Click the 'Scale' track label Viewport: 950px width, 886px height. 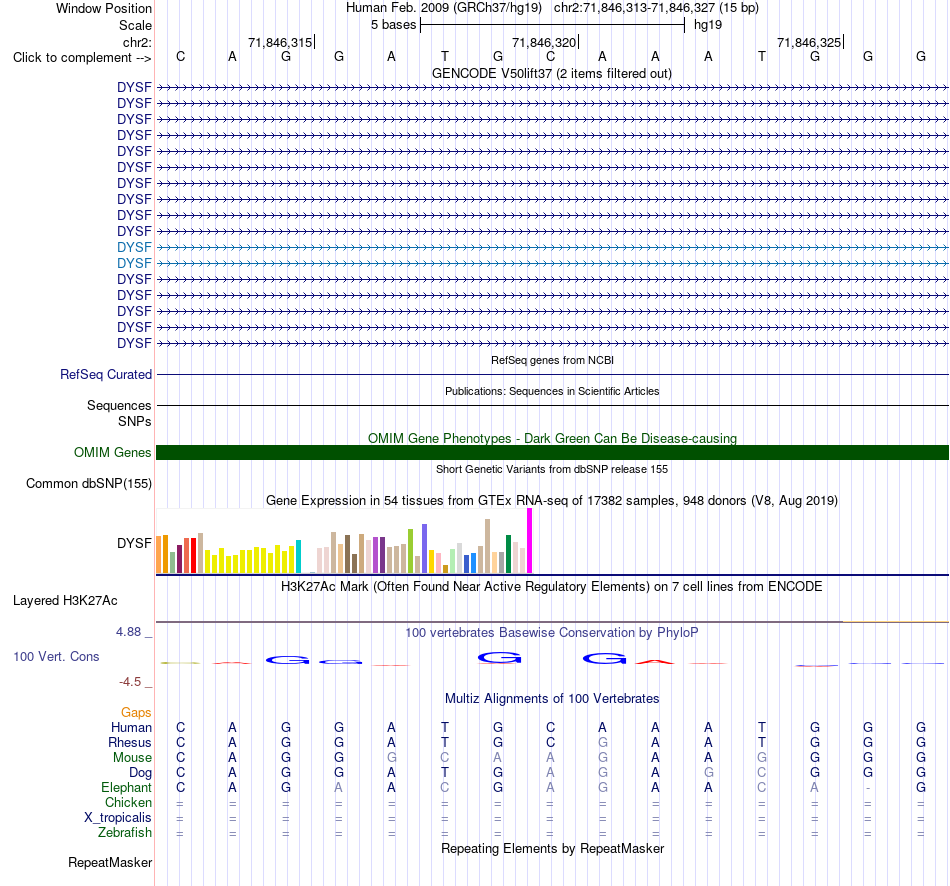[135, 25]
